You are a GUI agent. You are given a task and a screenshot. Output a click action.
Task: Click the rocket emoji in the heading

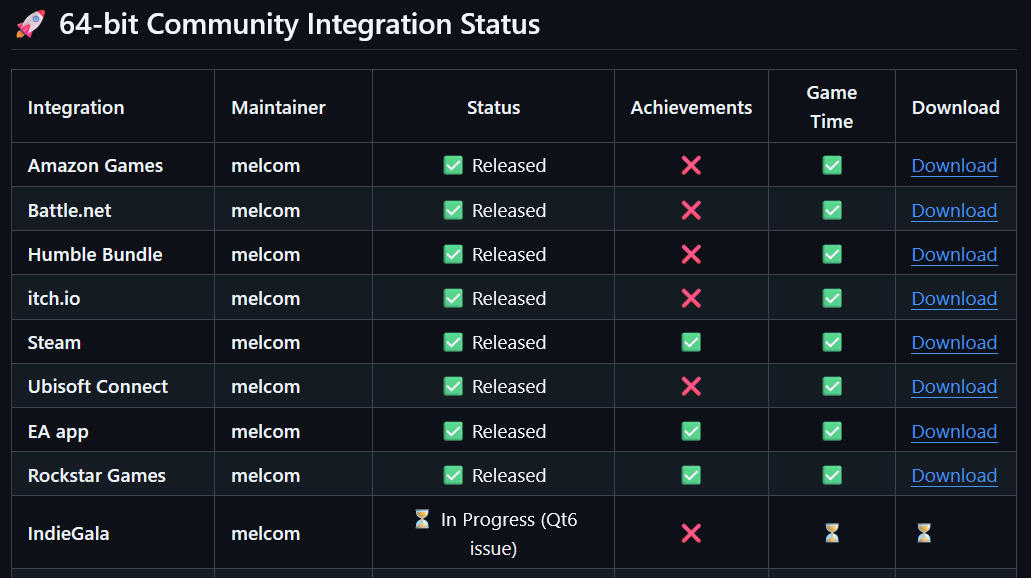(x=31, y=24)
